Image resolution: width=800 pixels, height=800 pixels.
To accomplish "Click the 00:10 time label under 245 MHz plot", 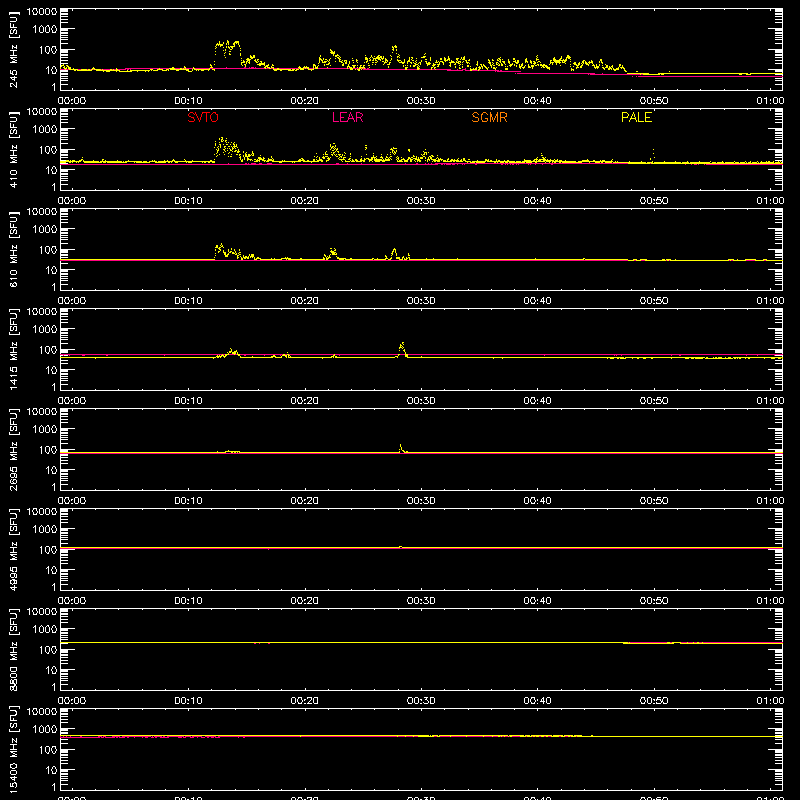I will (188, 101).
